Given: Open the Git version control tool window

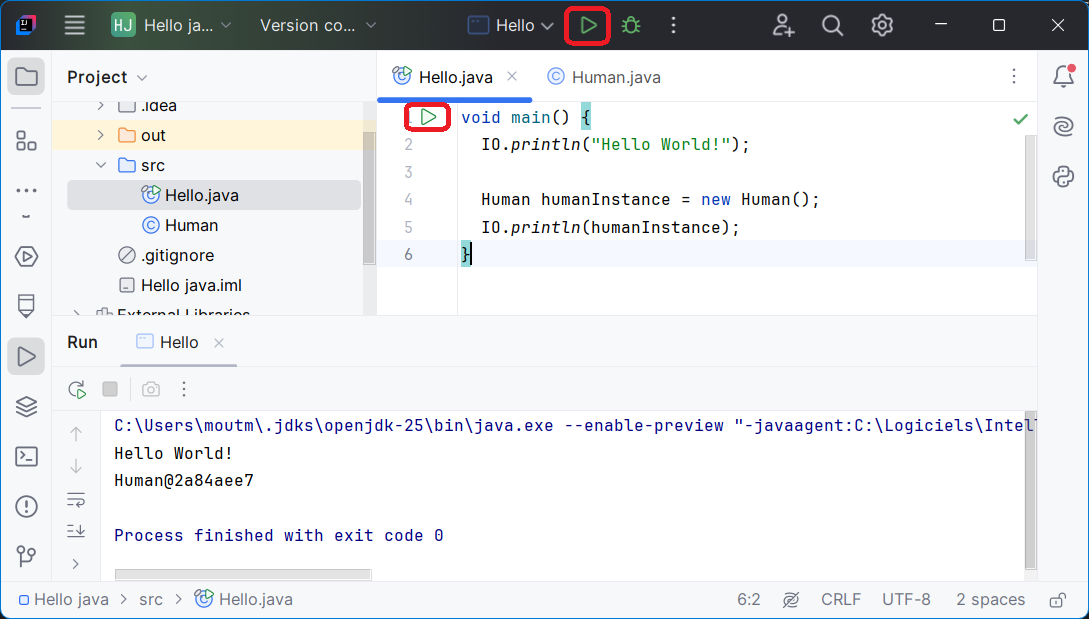Looking at the screenshot, I should [26, 555].
